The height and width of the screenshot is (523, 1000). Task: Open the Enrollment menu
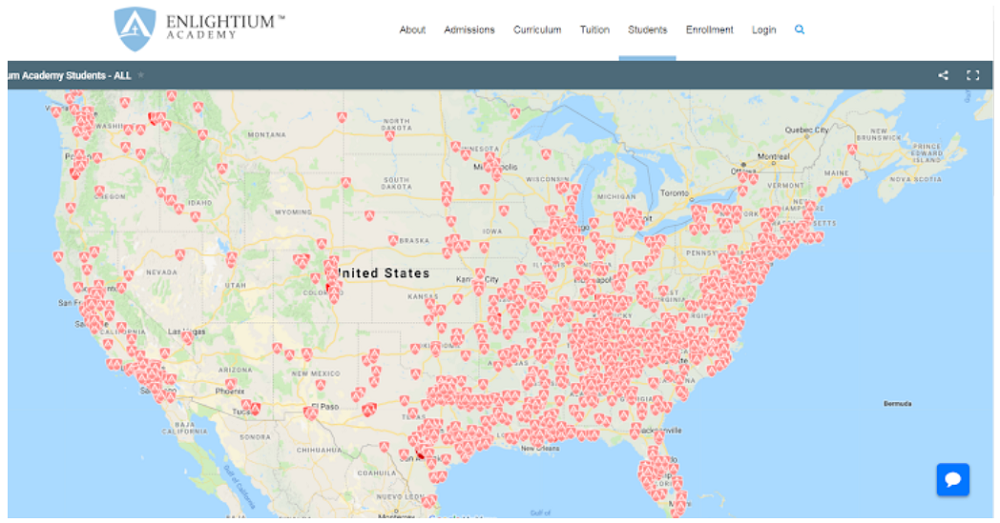tap(709, 30)
